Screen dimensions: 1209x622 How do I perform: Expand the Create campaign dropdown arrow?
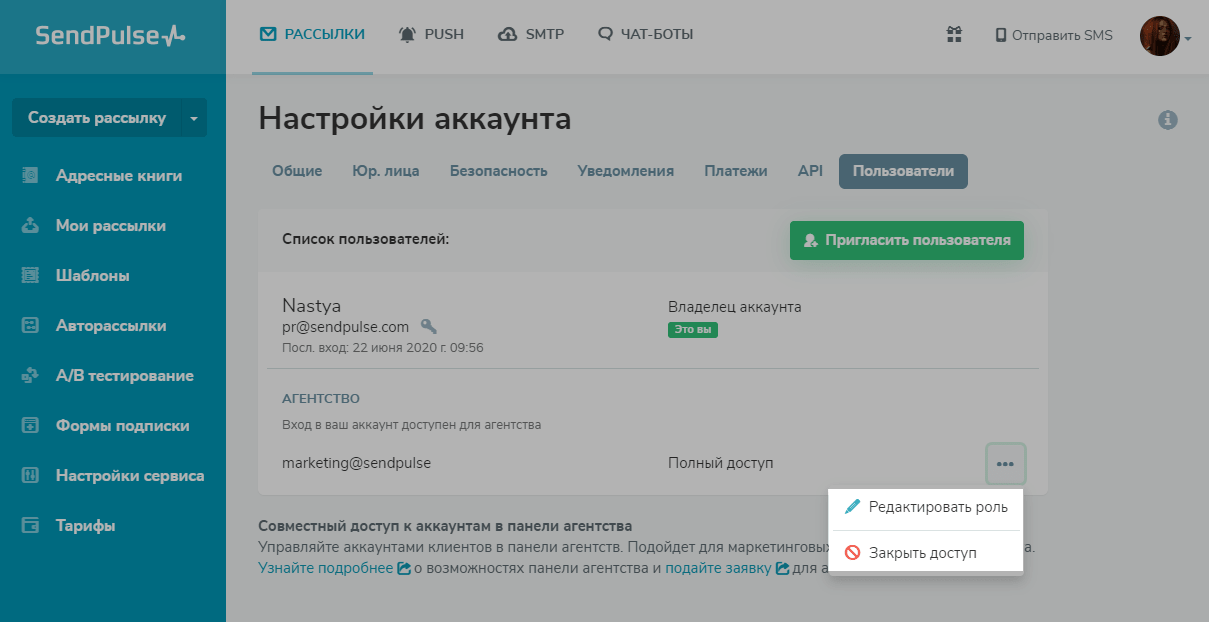(194, 118)
